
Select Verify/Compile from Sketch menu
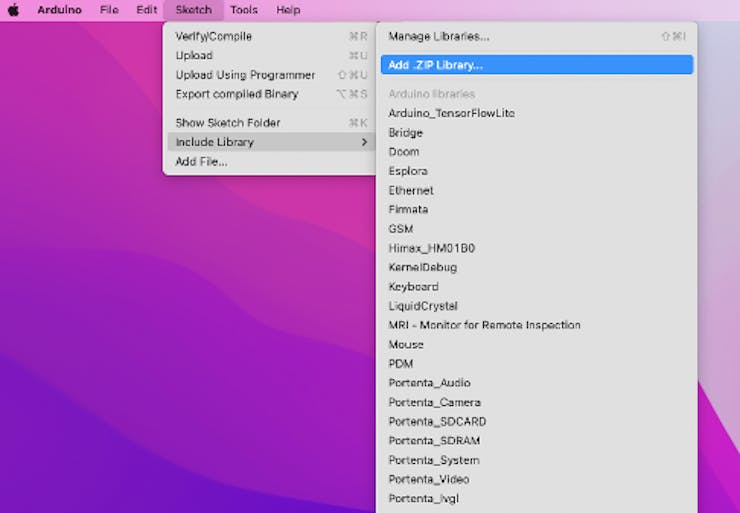point(214,37)
